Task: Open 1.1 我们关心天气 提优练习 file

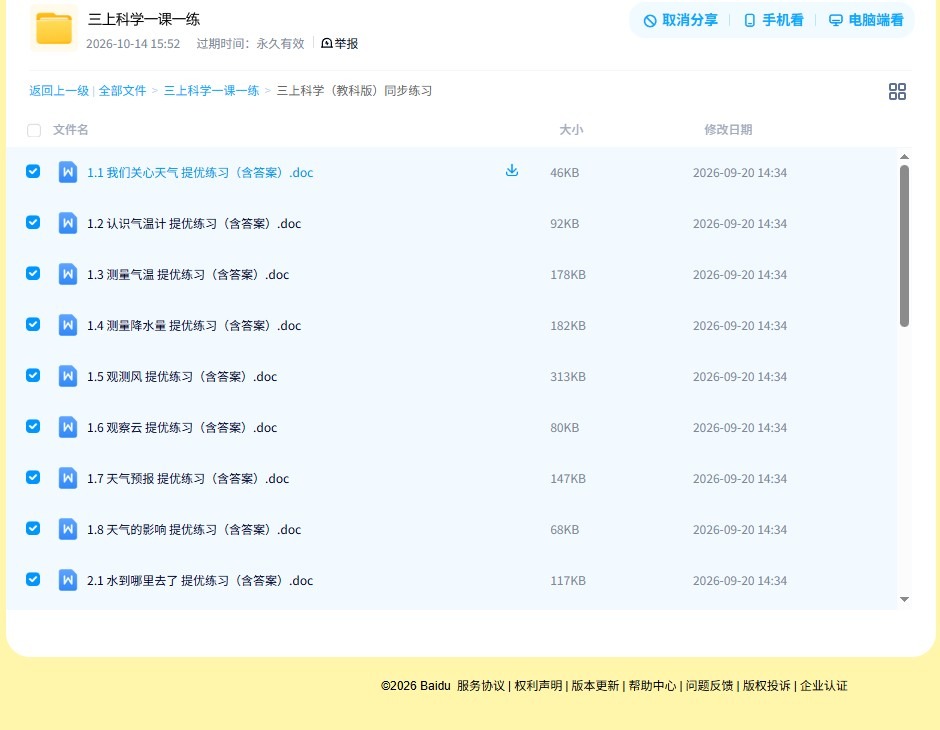Action: tap(200, 173)
